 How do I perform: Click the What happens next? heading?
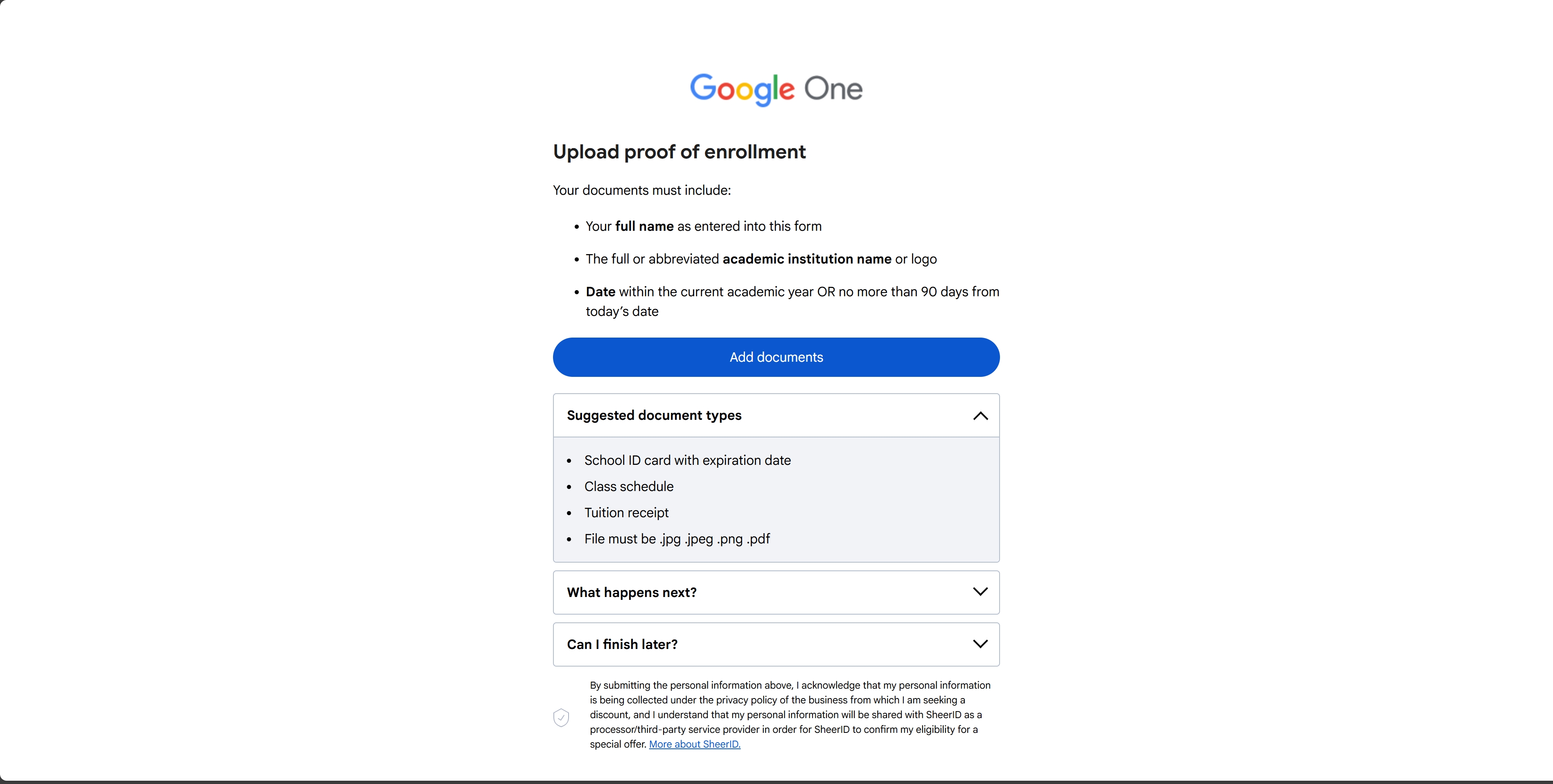(x=632, y=593)
